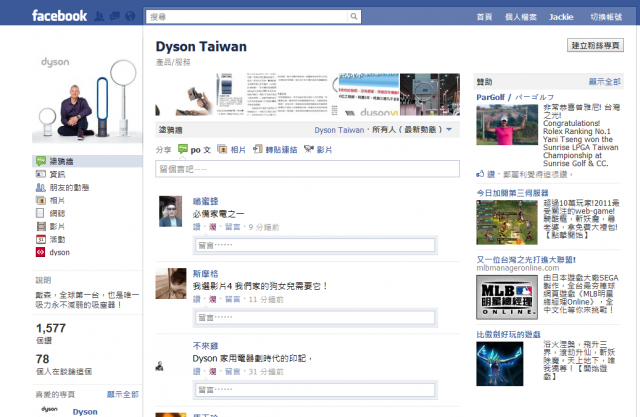Click comment box under Dyson 家用電器 post
This screenshot has width=640, height=417.
click(315, 390)
